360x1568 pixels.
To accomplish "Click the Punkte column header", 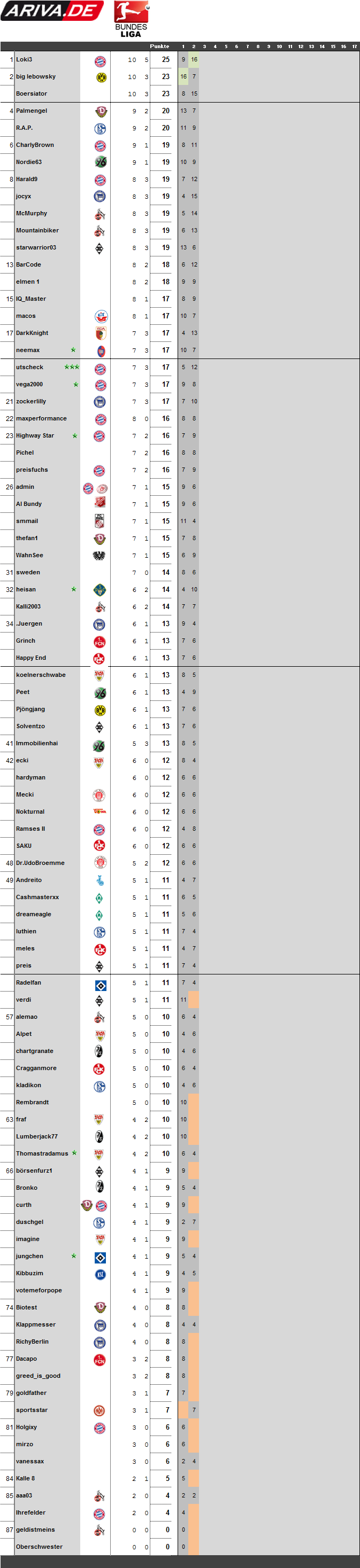I will (159, 46).
